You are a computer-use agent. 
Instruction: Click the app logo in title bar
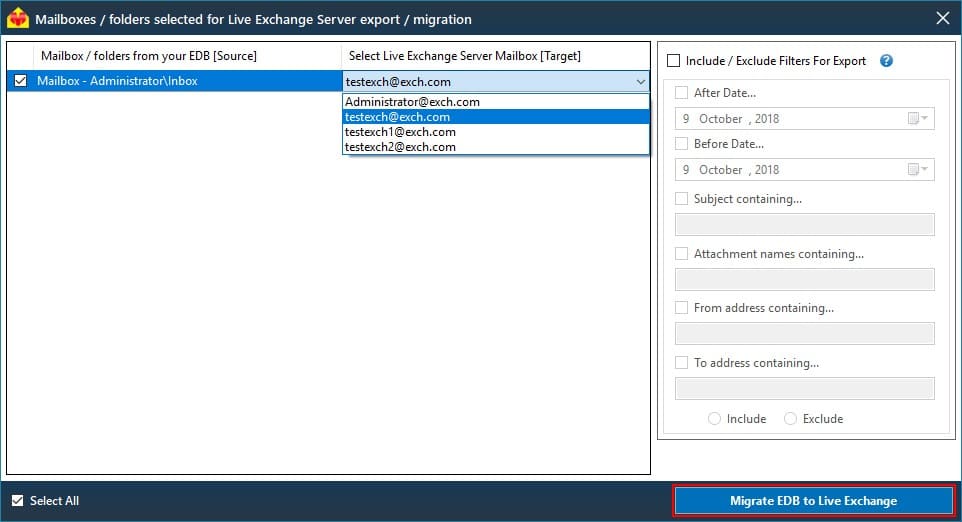coord(17,18)
